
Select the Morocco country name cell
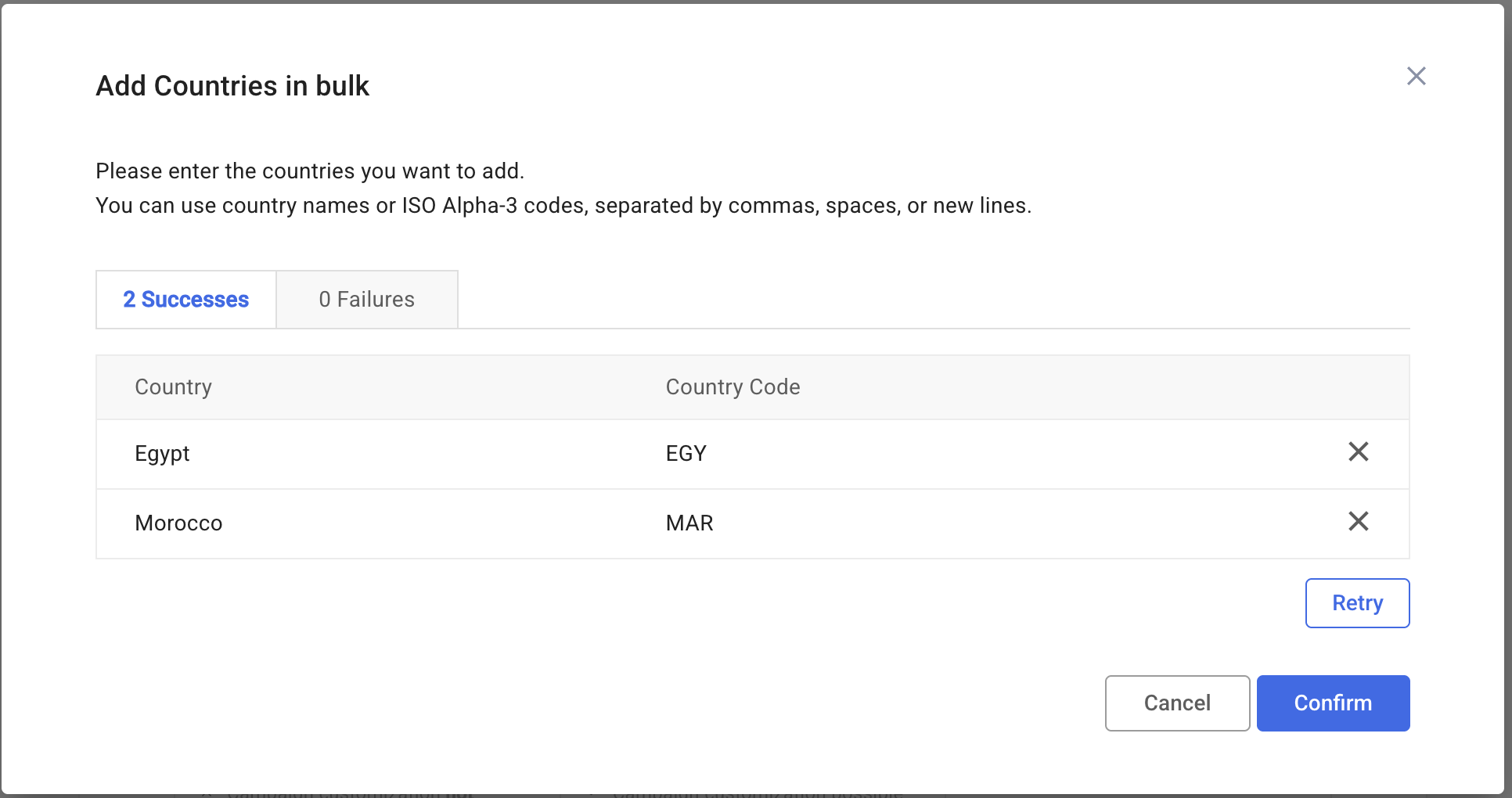[x=178, y=523]
